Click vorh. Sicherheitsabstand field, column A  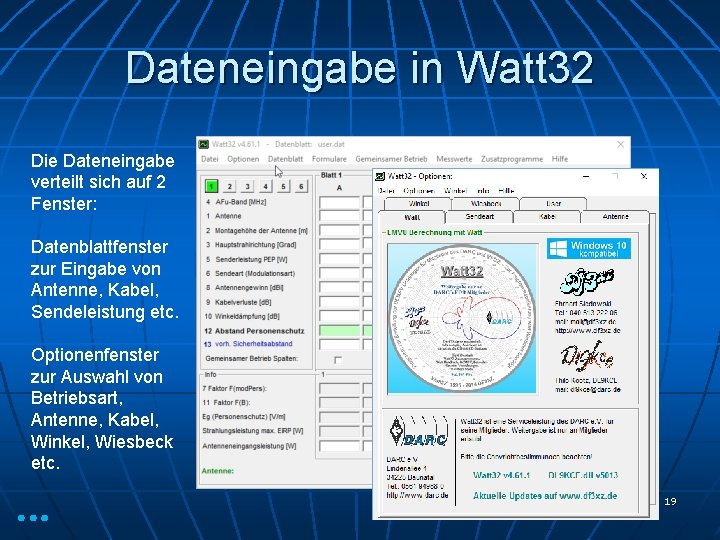click(x=339, y=344)
